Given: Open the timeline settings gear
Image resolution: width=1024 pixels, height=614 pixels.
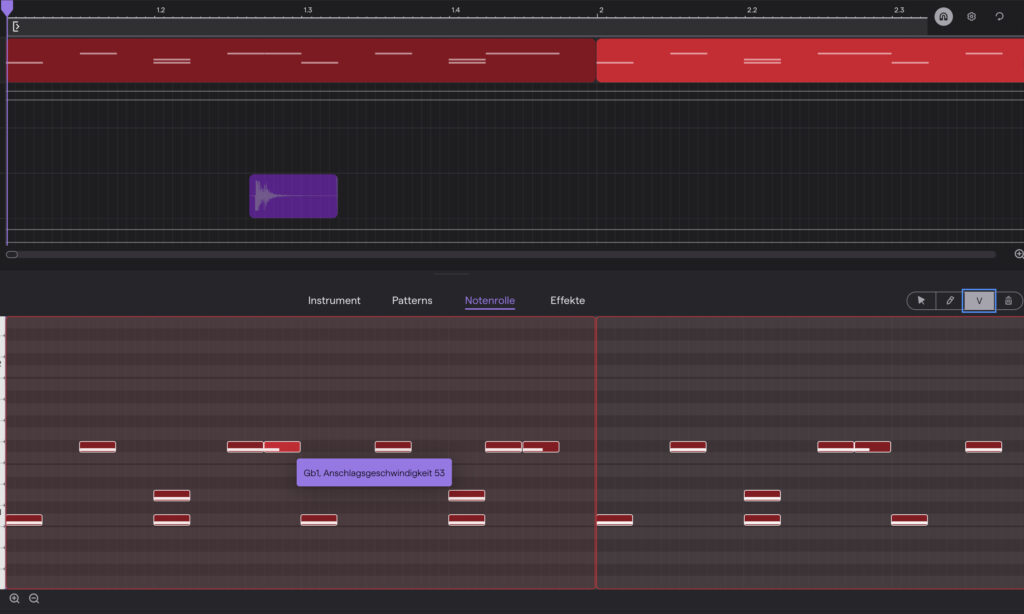Looking at the screenshot, I should (x=971, y=16).
